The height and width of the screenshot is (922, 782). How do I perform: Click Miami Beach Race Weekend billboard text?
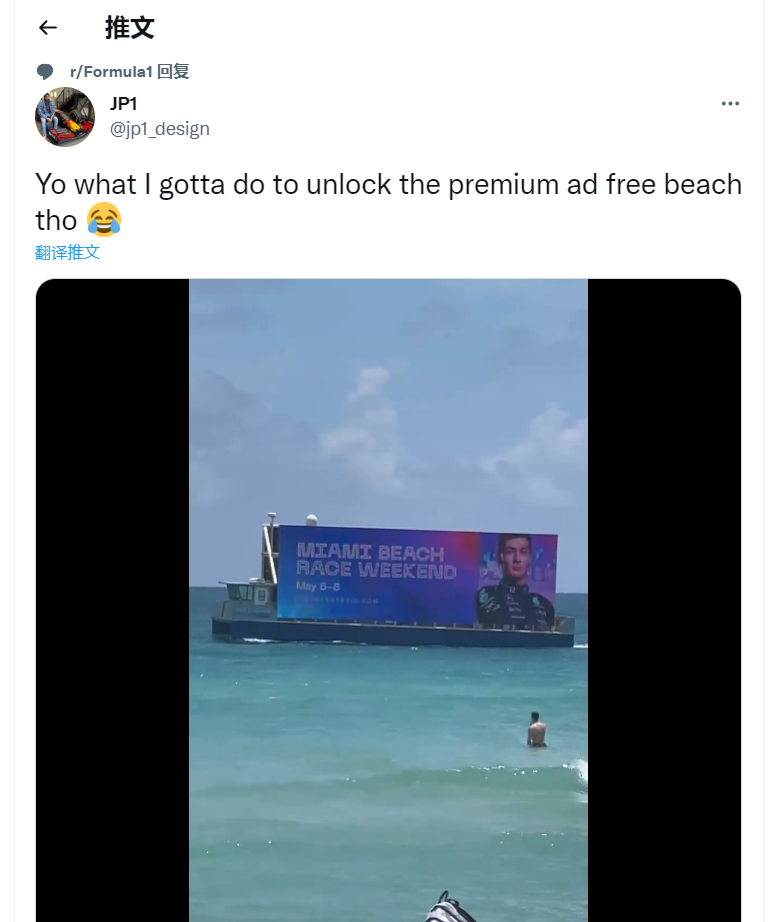[376, 560]
